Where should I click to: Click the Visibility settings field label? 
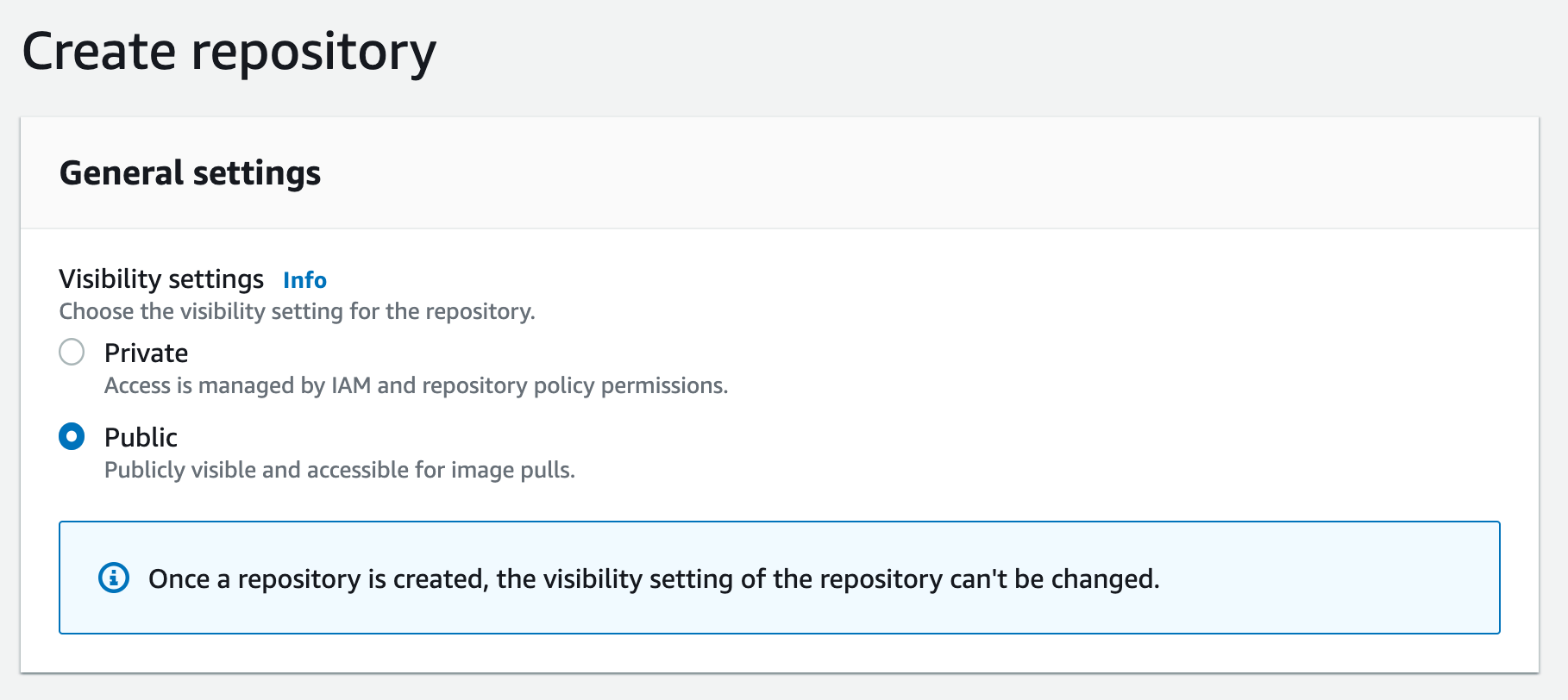coord(161,279)
